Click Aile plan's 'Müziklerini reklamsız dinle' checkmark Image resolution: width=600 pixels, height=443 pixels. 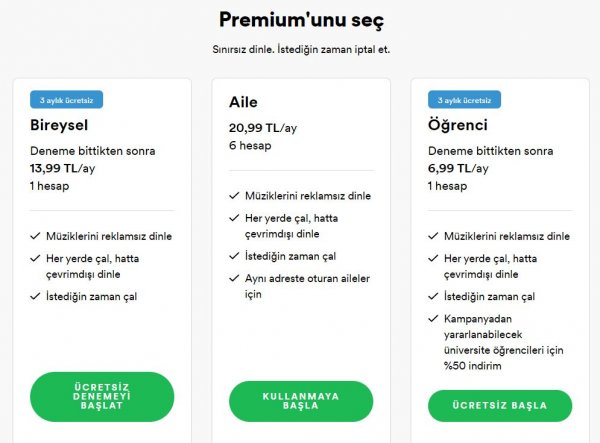[x=234, y=196]
